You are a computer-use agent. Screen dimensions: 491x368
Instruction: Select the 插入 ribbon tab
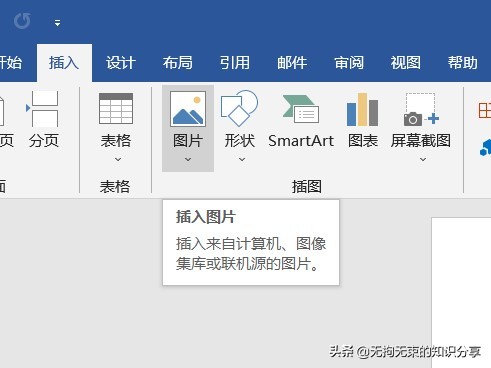coord(64,63)
